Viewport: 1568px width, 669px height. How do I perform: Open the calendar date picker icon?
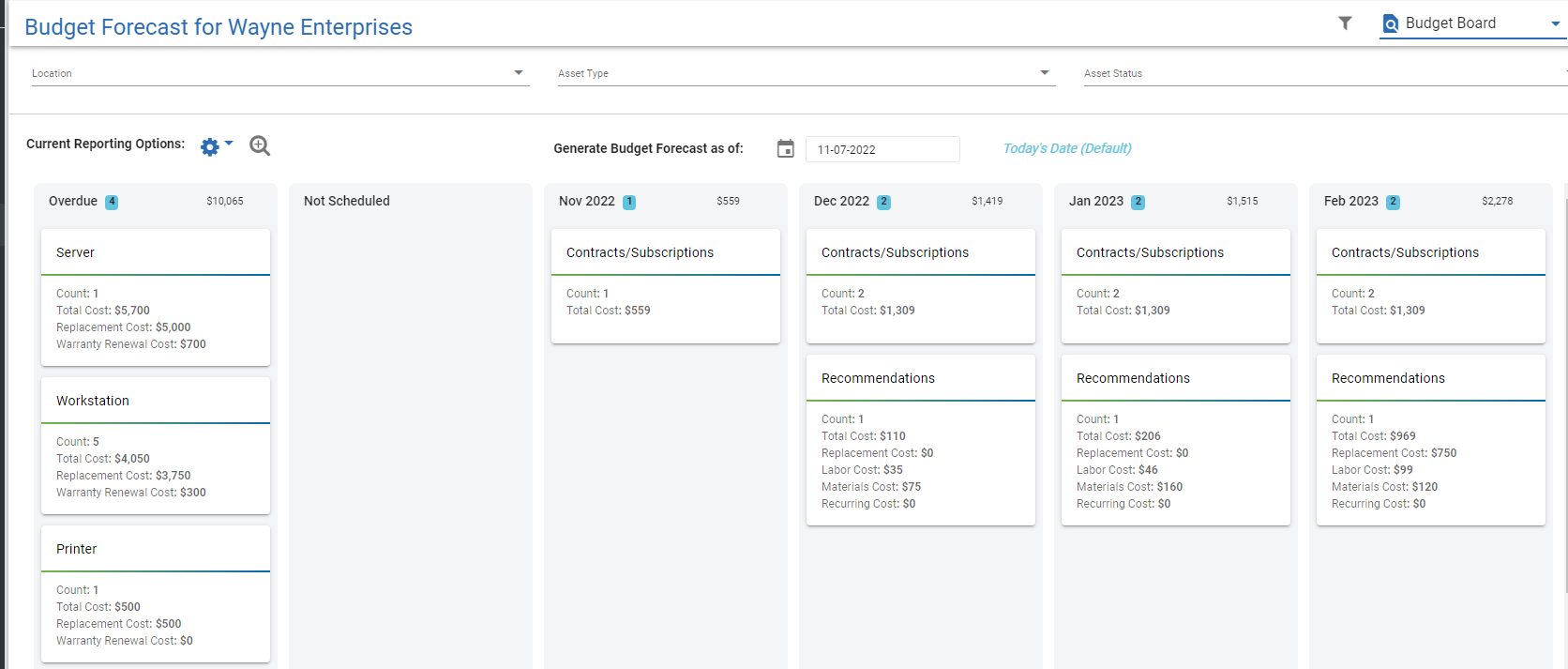786,148
